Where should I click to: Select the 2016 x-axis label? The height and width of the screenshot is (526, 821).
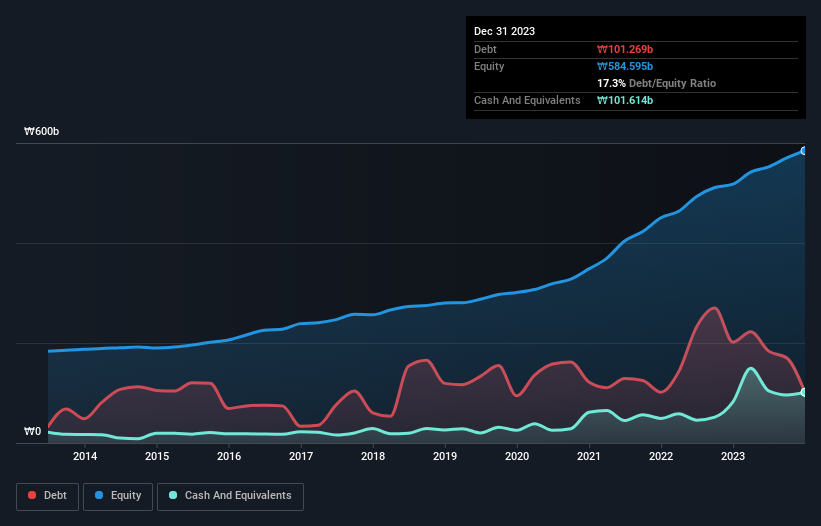[x=229, y=456]
